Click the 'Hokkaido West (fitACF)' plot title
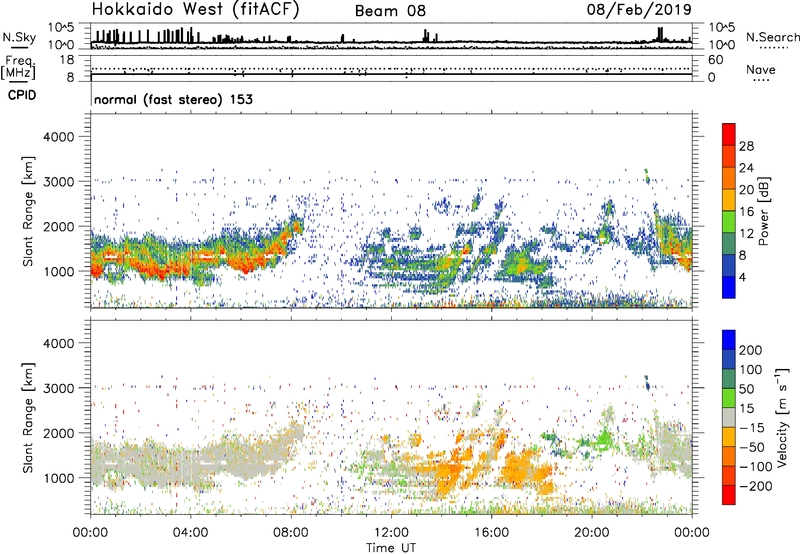The width and height of the screenshot is (800, 554). [195, 9]
